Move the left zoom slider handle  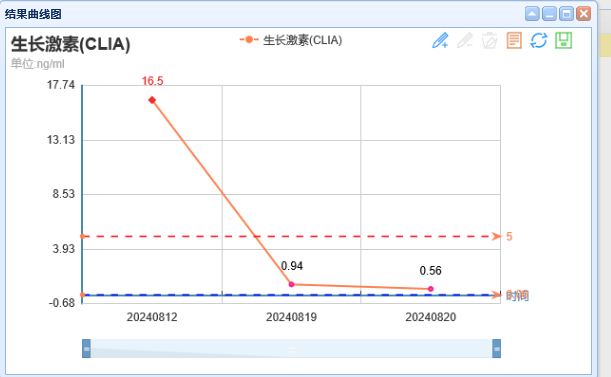click(x=87, y=349)
